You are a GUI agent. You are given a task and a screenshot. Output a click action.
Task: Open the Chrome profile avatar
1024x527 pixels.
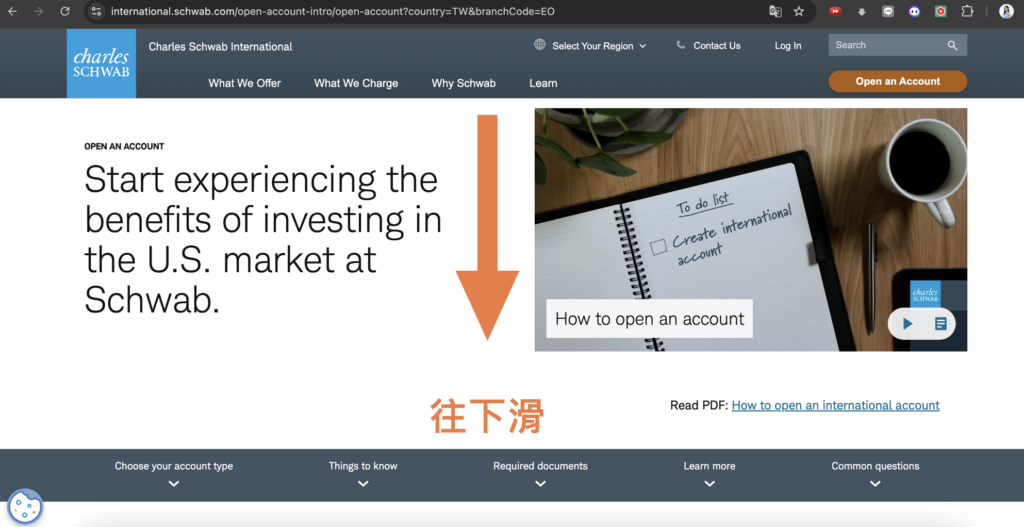tap(1005, 12)
